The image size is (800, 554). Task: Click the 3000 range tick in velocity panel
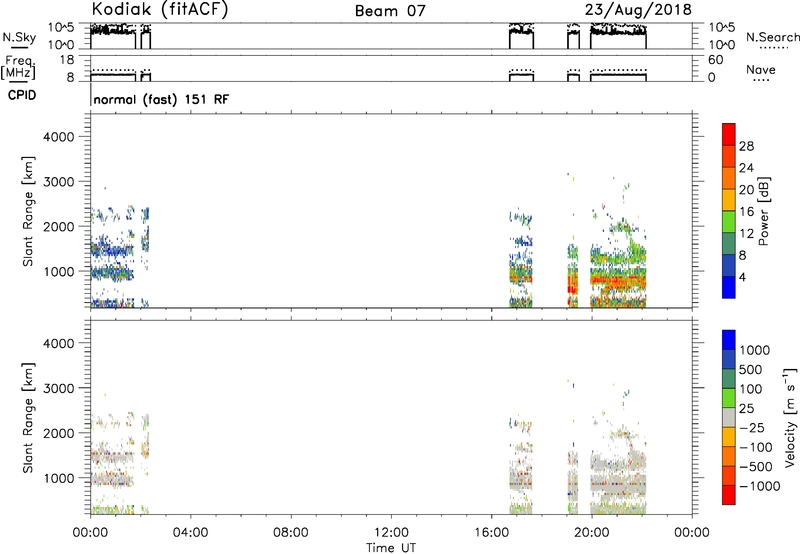point(58,388)
